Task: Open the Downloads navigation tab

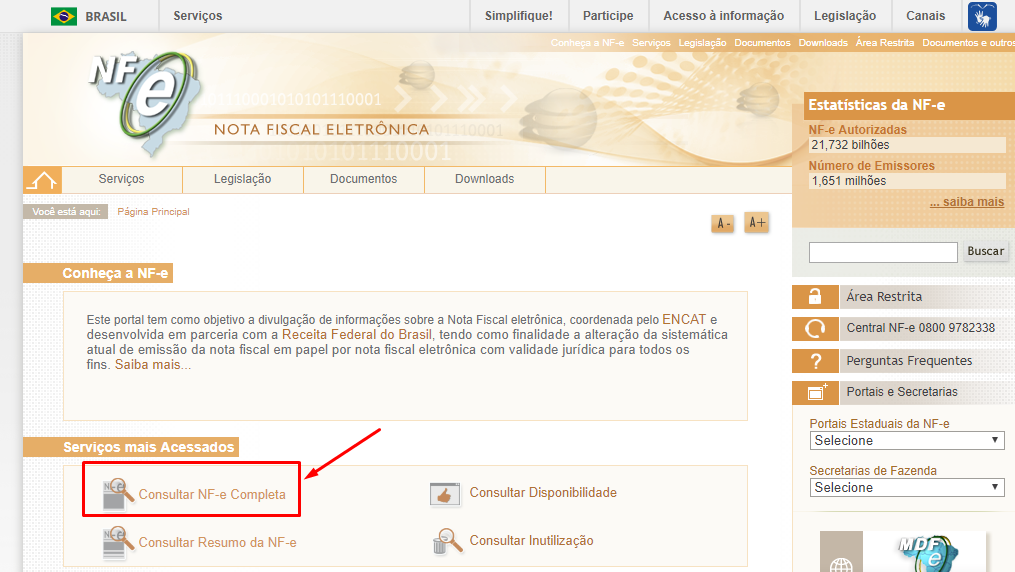Action: pyautogui.click(x=484, y=179)
